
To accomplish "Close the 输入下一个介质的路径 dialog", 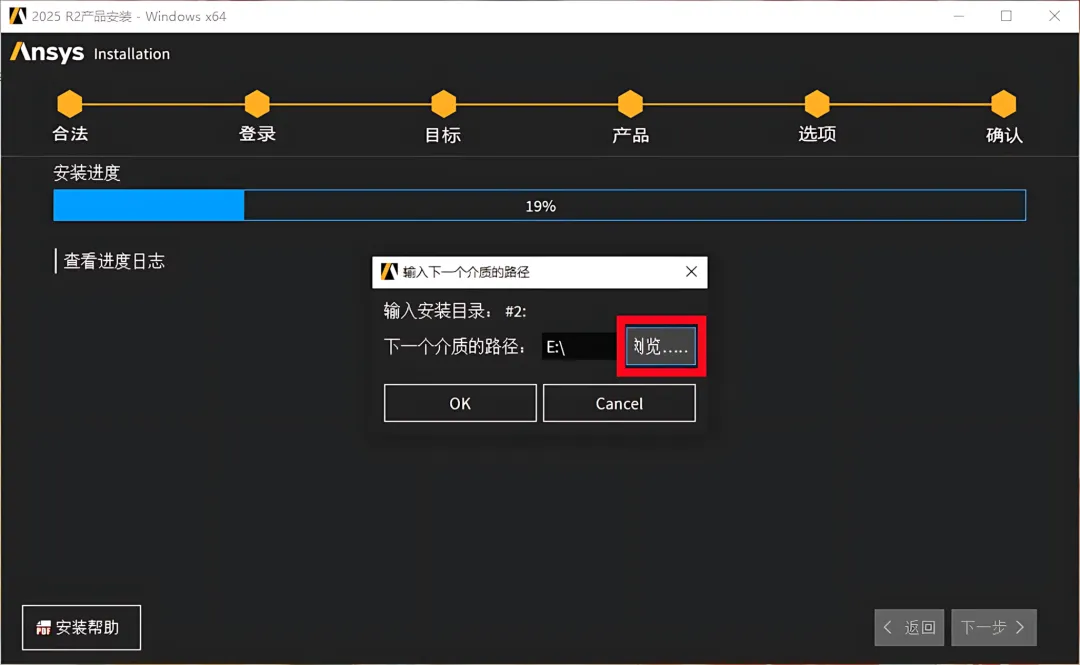I will pyautogui.click(x=692, y=272).
